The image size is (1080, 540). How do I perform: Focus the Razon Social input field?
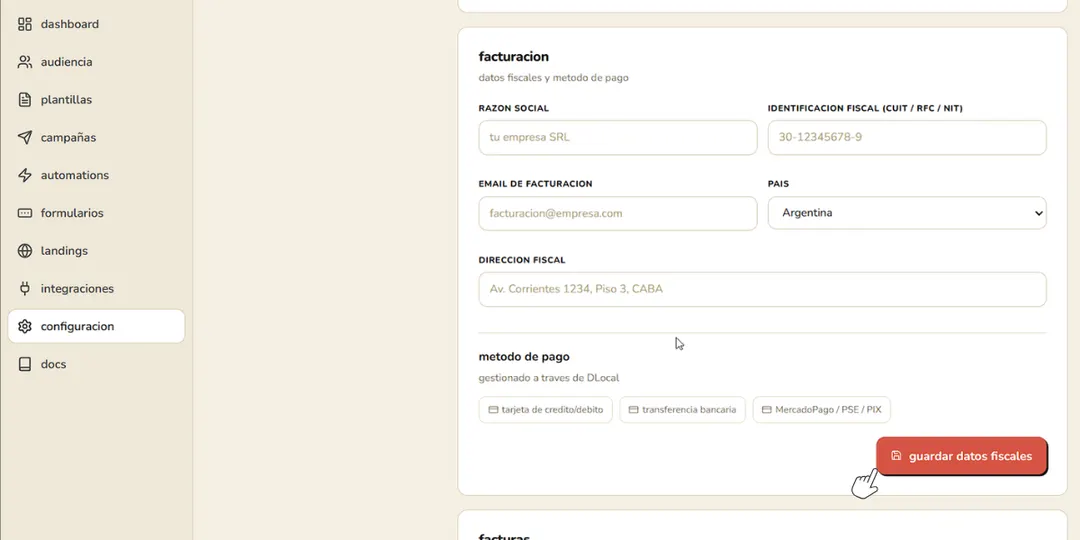coord(618,138)
